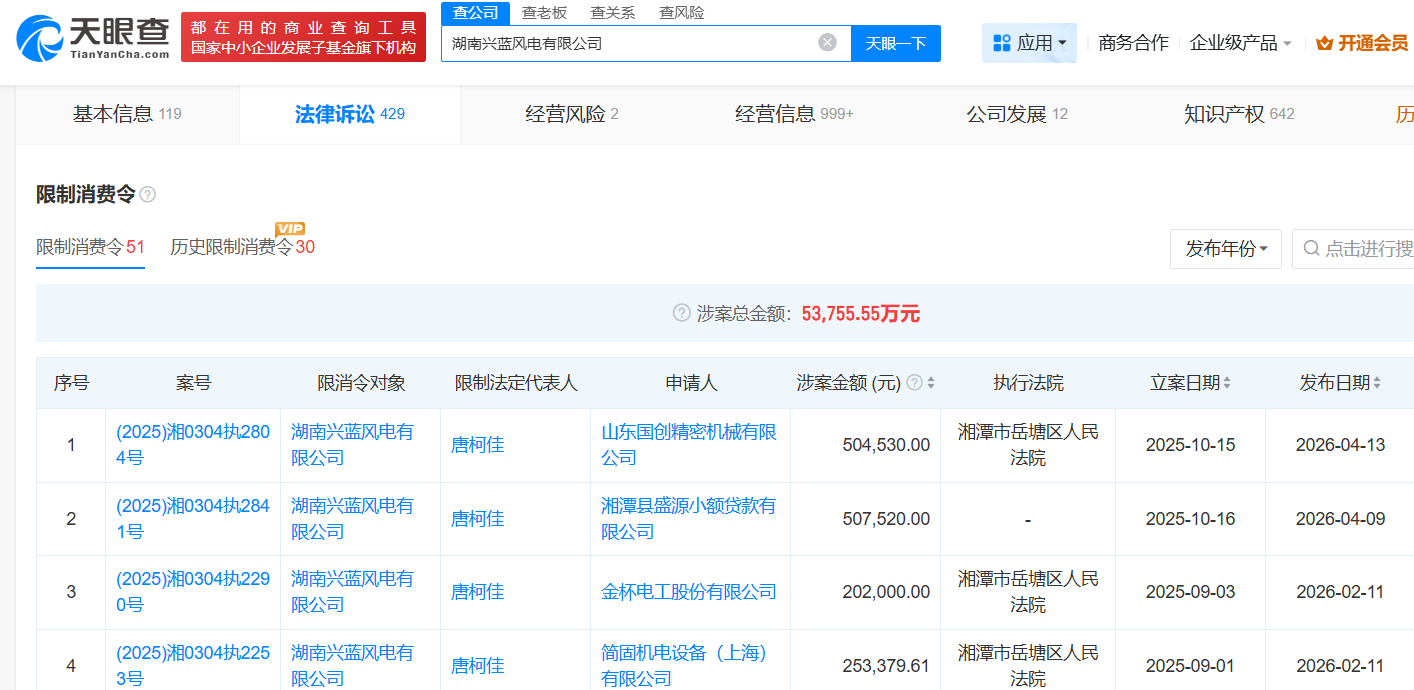Open the 发布年份 filter dropdown
Screen dimensions: 1414x690
[x=1225, y=249]
